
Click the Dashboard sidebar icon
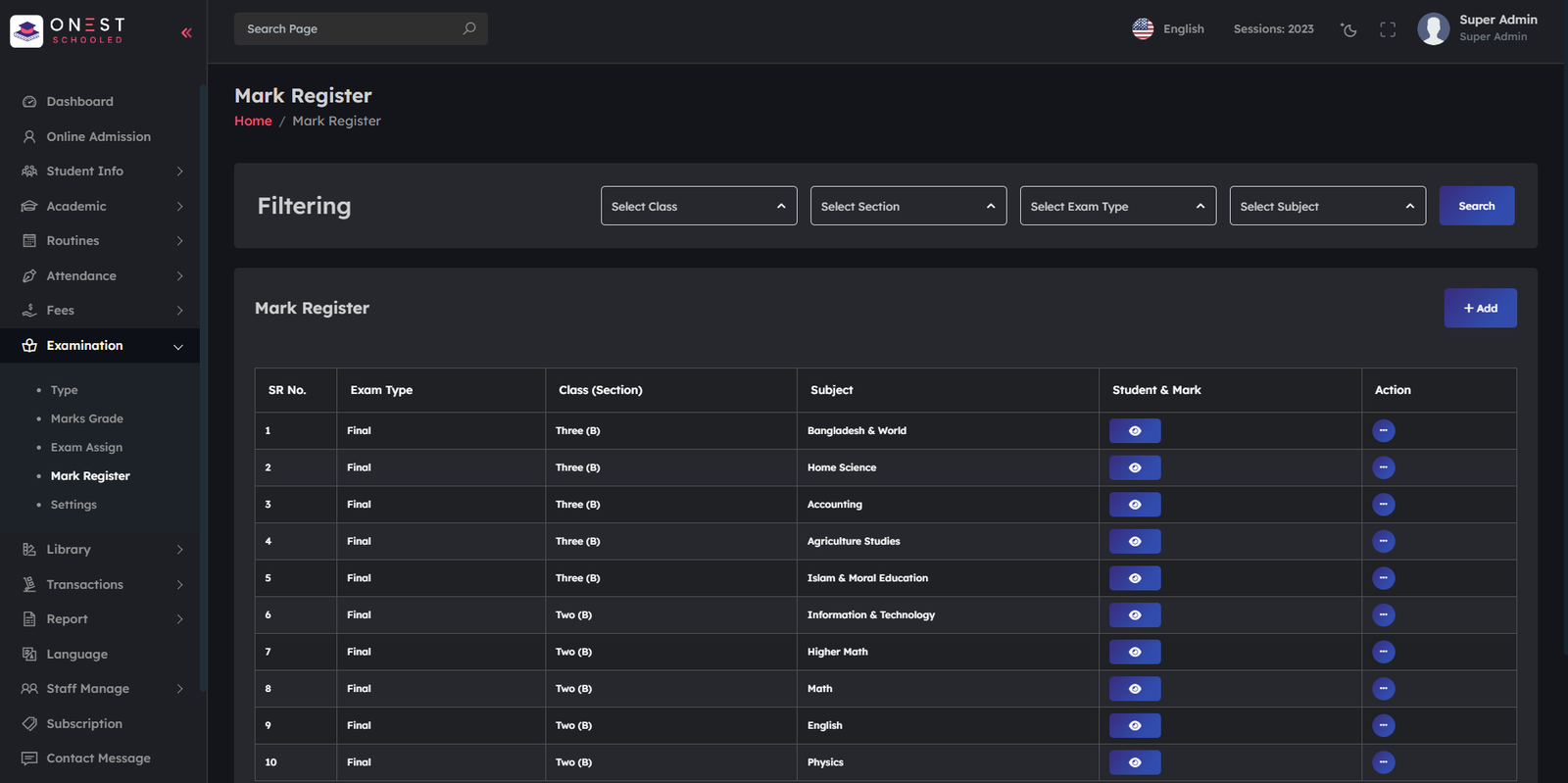29,101
